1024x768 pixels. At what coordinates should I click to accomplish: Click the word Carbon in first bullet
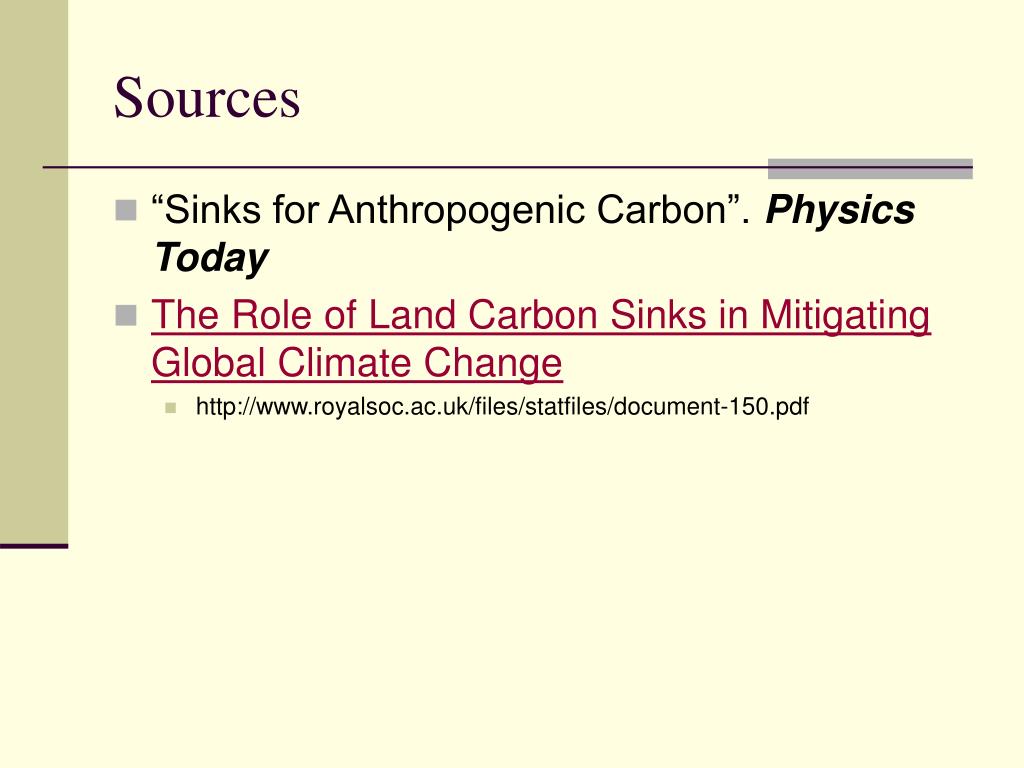click(662, 210)
